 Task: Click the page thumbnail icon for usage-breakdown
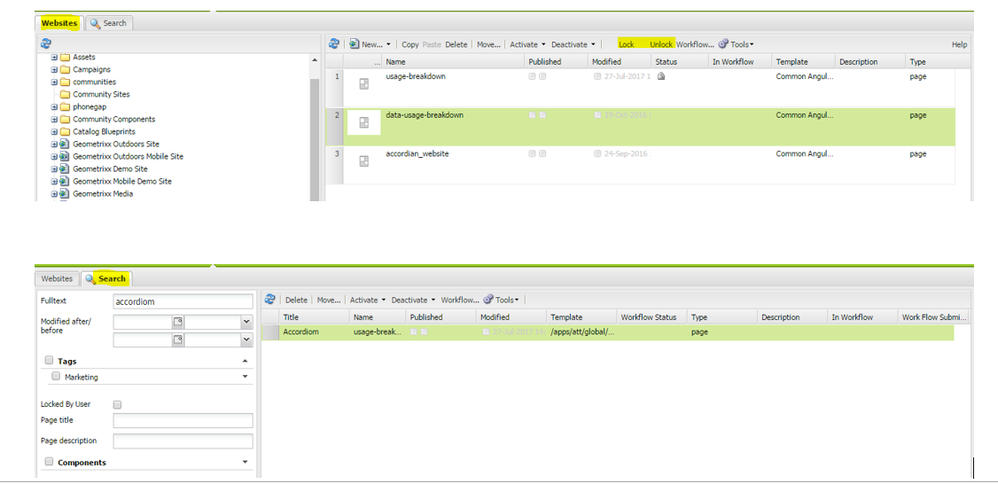364,84
